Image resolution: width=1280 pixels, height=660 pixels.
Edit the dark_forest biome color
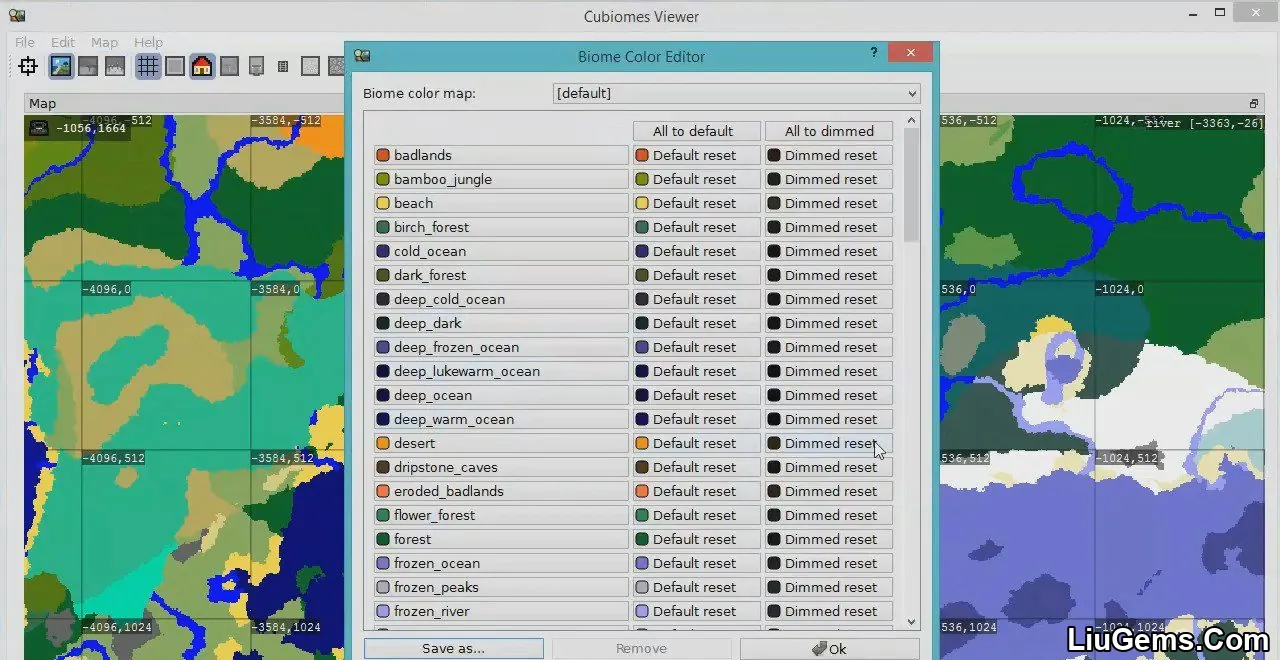click(501, 275)
